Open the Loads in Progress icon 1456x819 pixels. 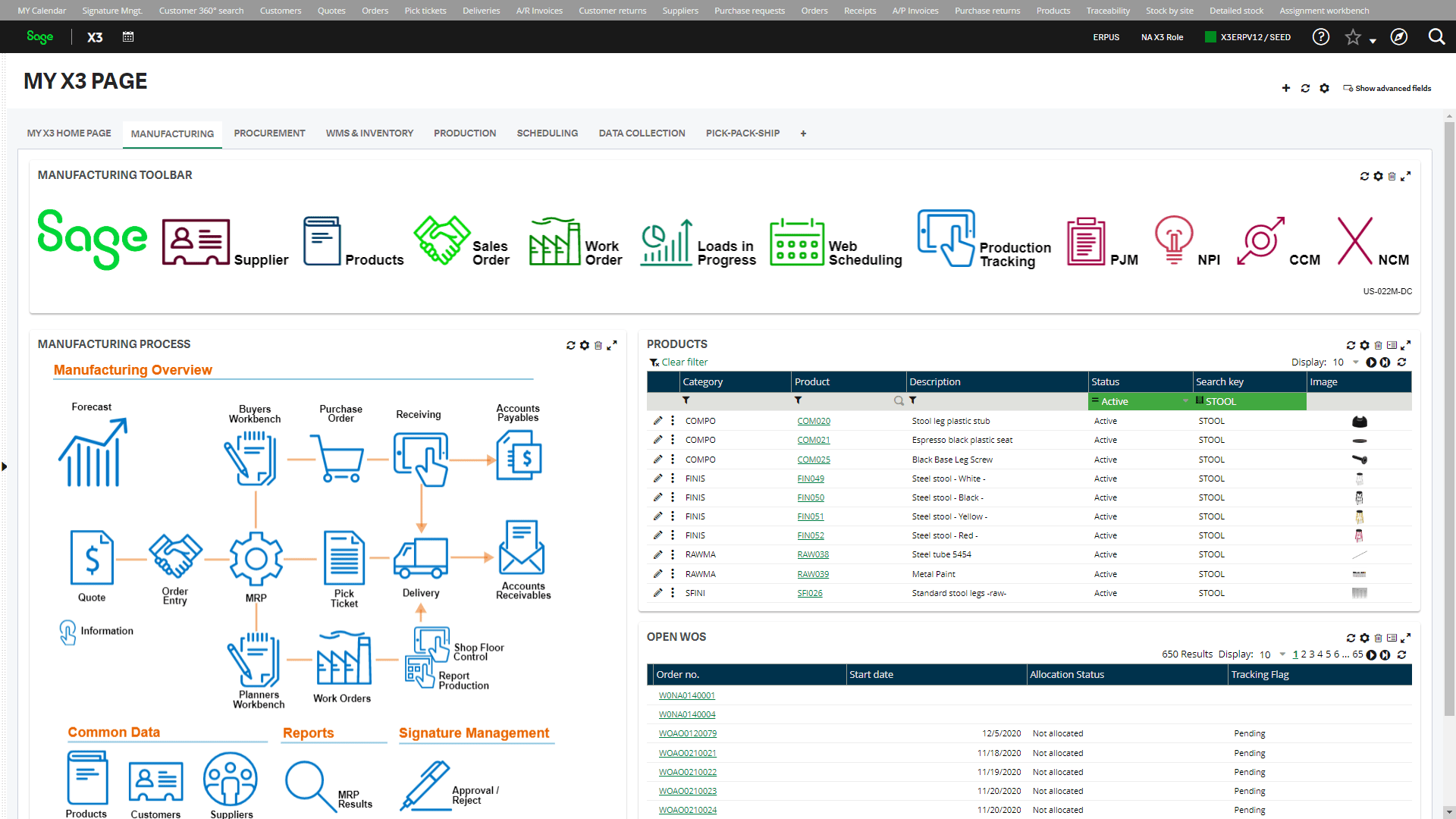pyautogui.click(x=666, y=241)
